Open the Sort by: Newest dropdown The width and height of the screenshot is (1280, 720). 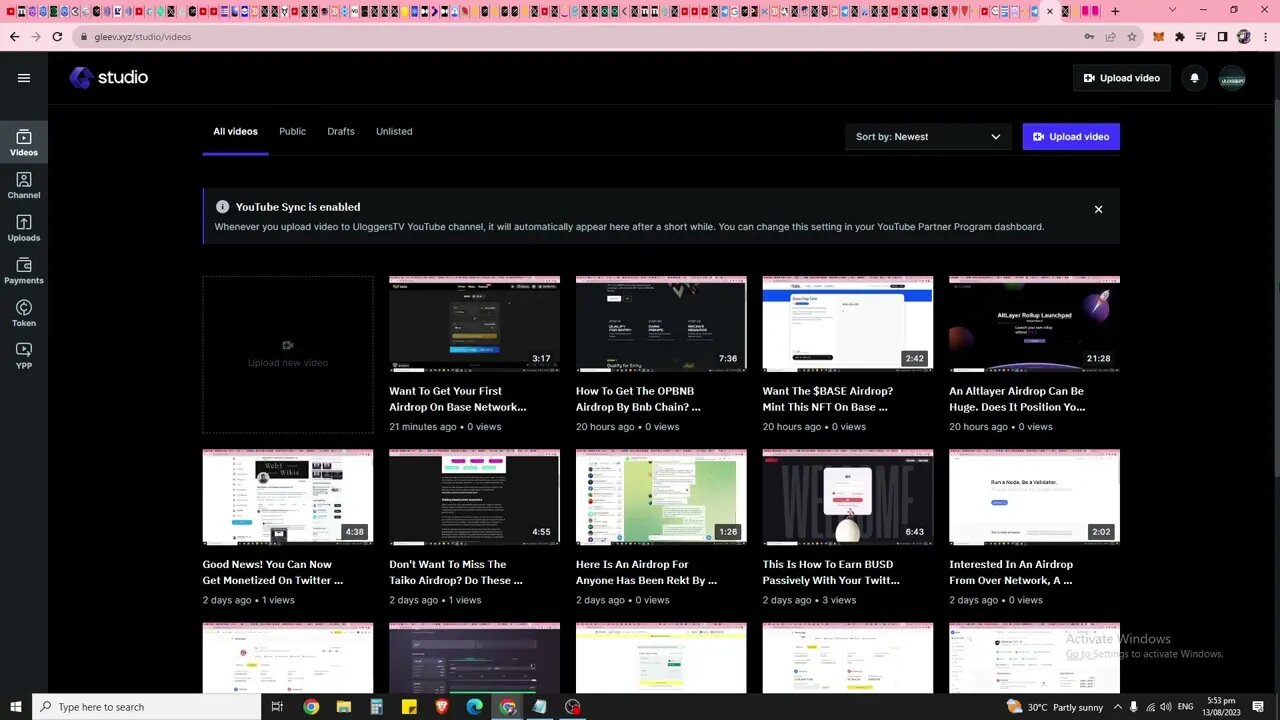[927, 137]
